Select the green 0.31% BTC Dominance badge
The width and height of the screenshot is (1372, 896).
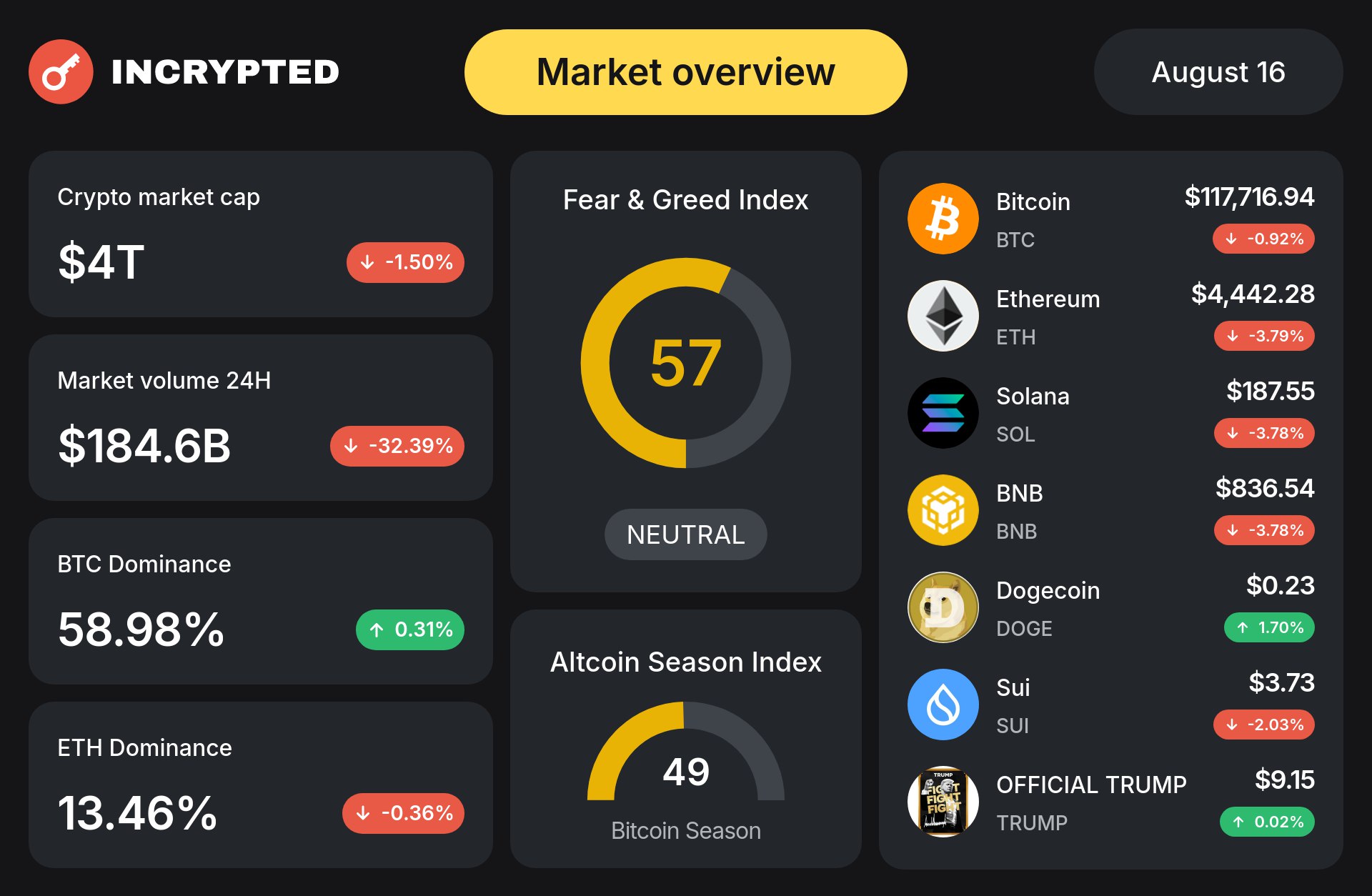point(410,629)
